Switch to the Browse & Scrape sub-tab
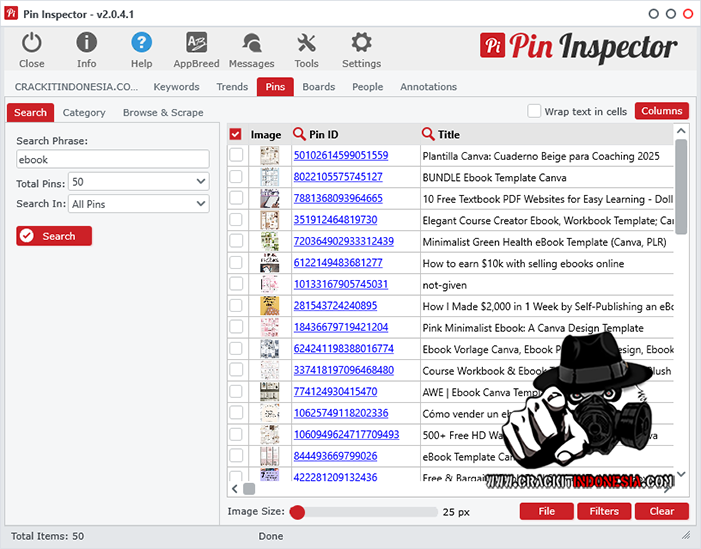This screenshot has height=549, width=701. [163, 113]
